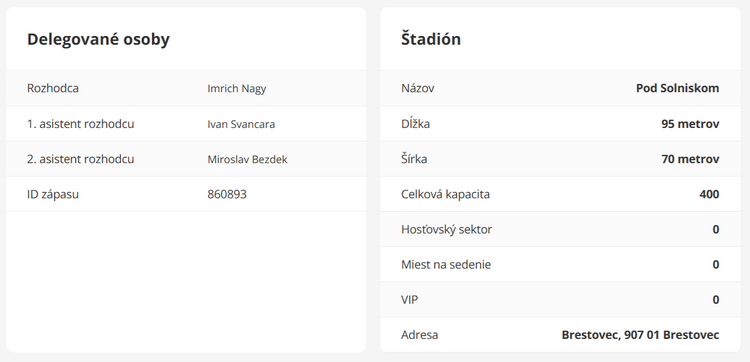Click the Rozhodca label

click(53, 88)
